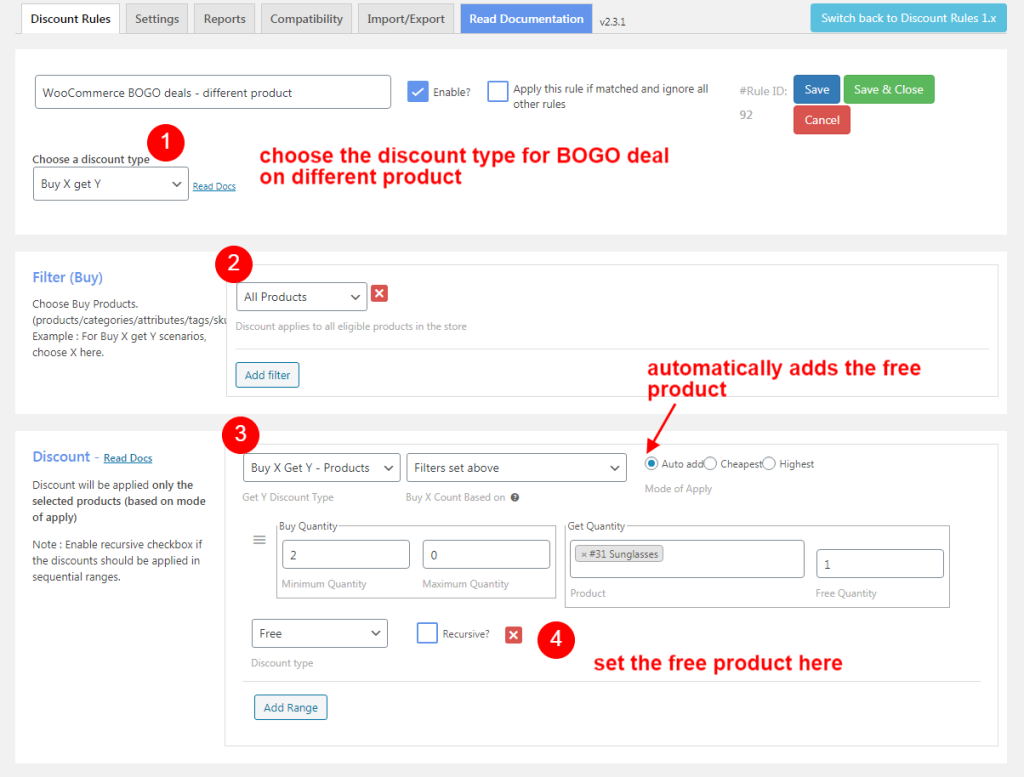1024x777 pixels.
Task: Open the Buy X get Y discount type dropdown
Action: pyautogui.click(x=110, y=184)
